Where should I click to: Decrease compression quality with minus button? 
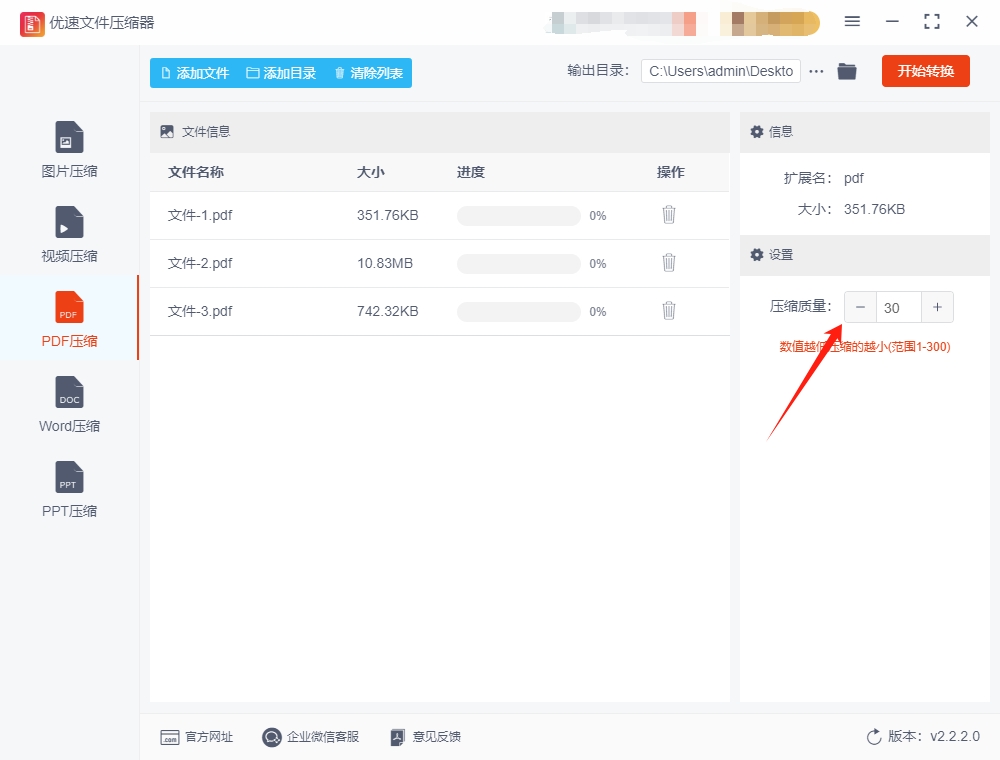click(x=860, y=307)
